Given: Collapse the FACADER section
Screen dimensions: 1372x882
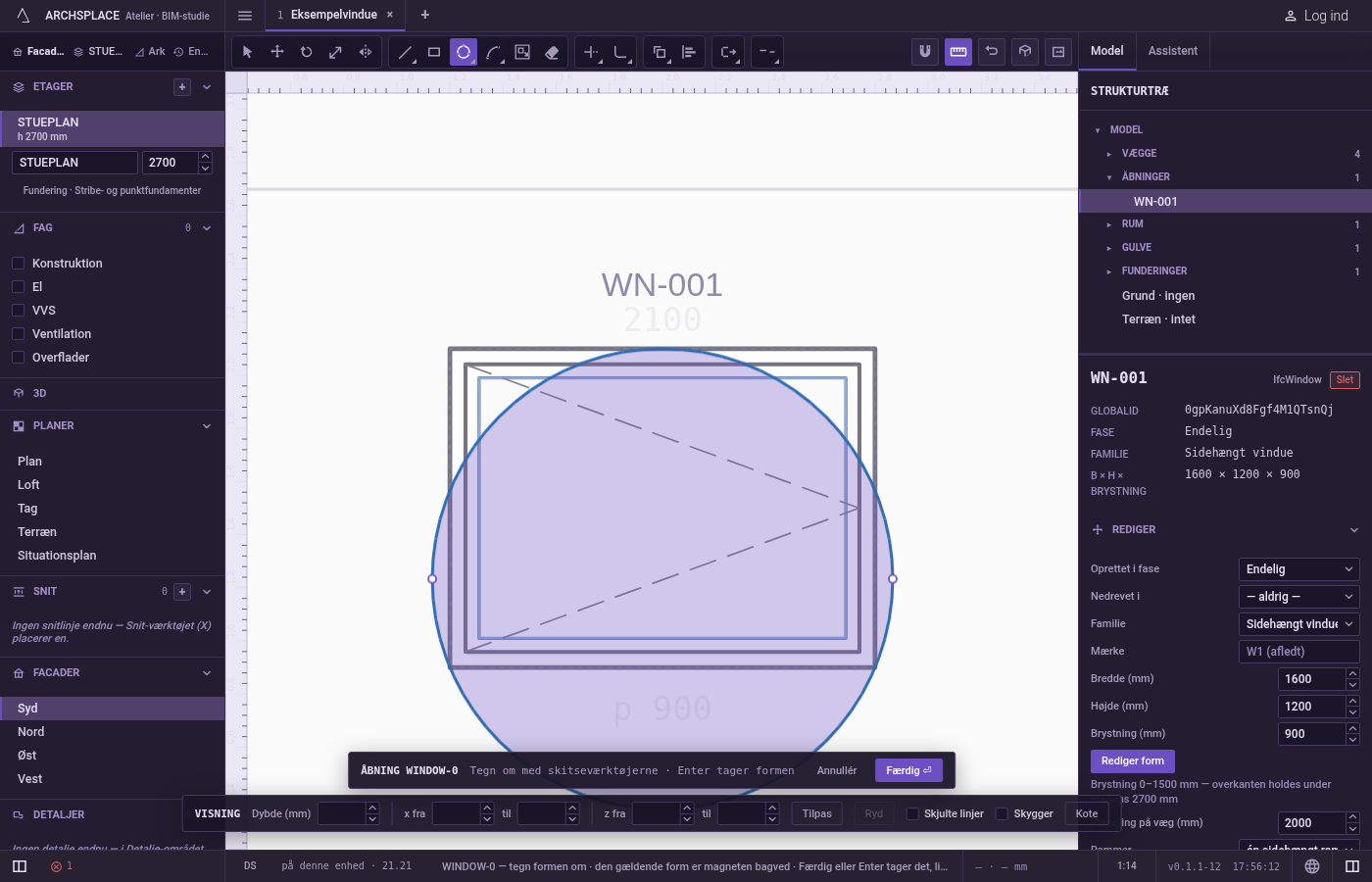Looking at the screenshot, I should pyautogui.click(x=207, y=673).
